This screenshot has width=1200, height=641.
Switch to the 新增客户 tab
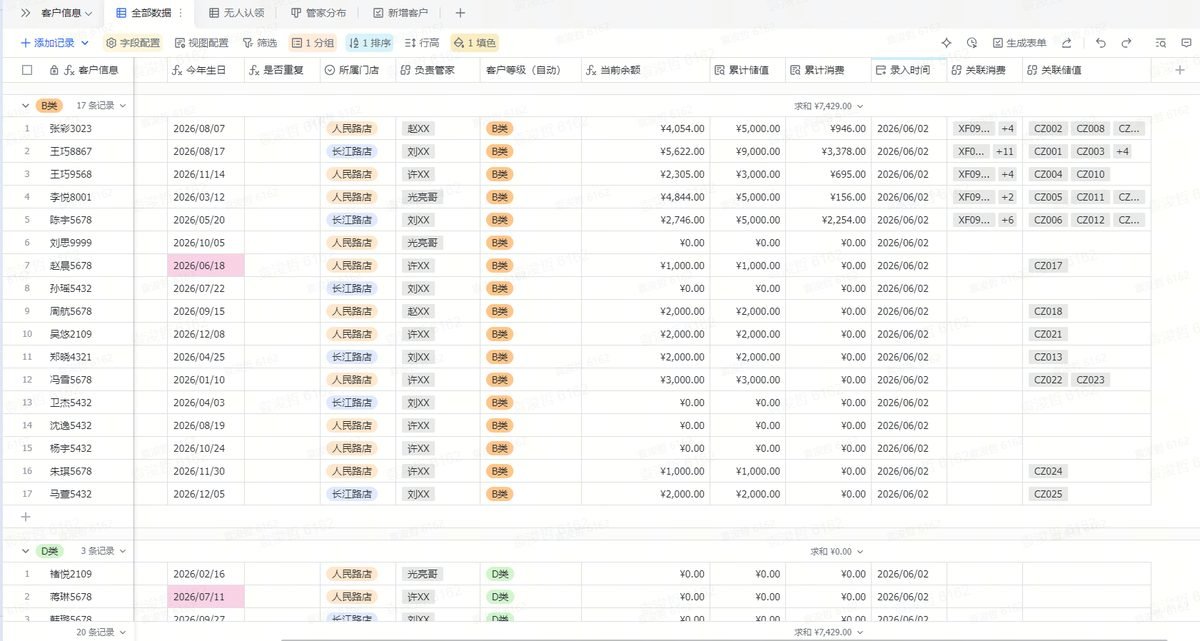[x=400, y=13]
